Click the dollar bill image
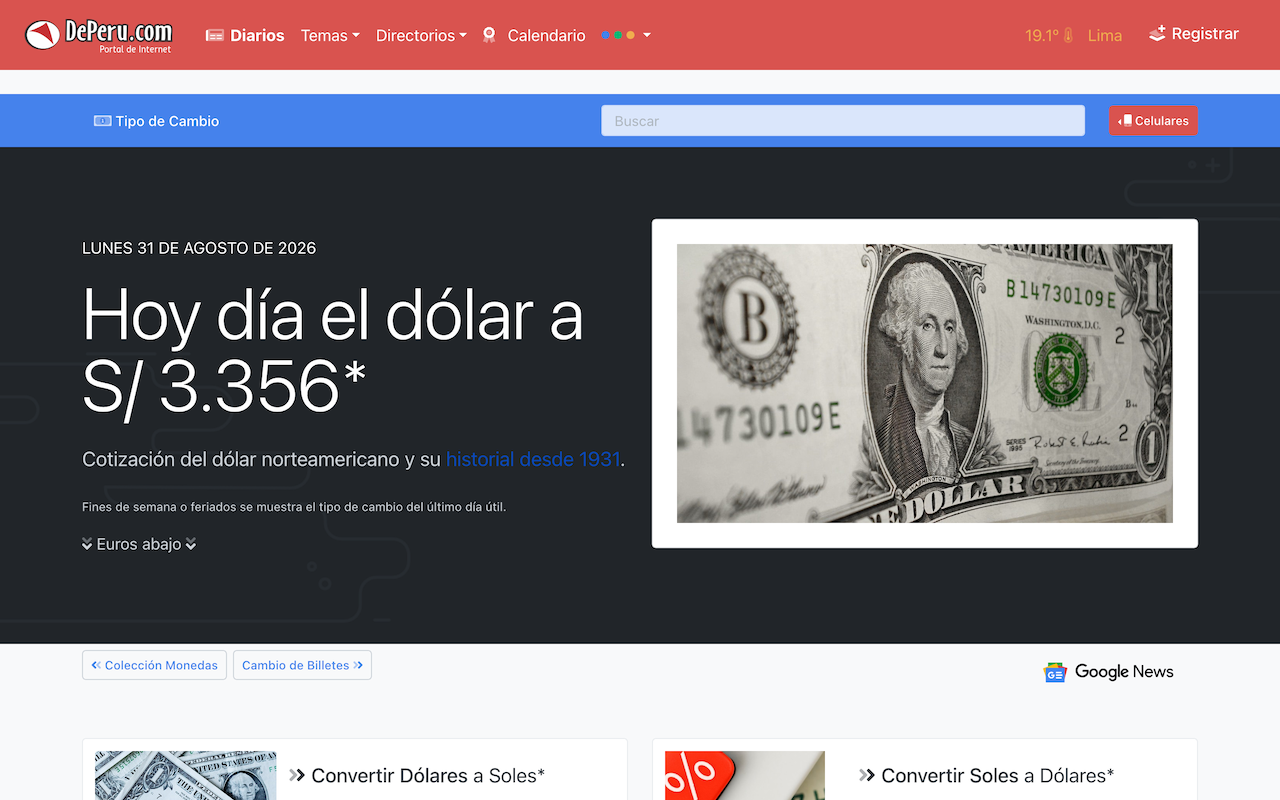 (x=925, y=383)
